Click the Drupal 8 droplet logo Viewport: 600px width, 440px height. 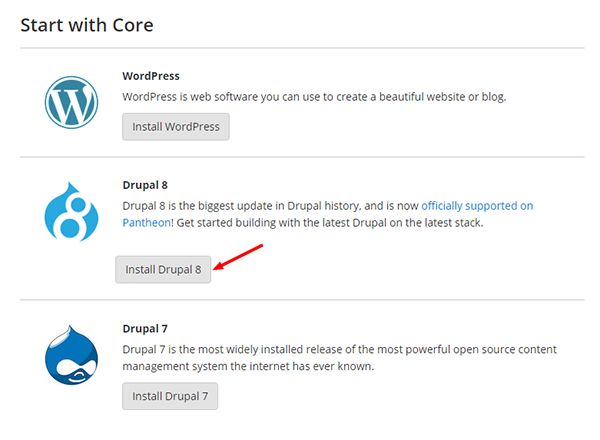(x=71, y=212)
